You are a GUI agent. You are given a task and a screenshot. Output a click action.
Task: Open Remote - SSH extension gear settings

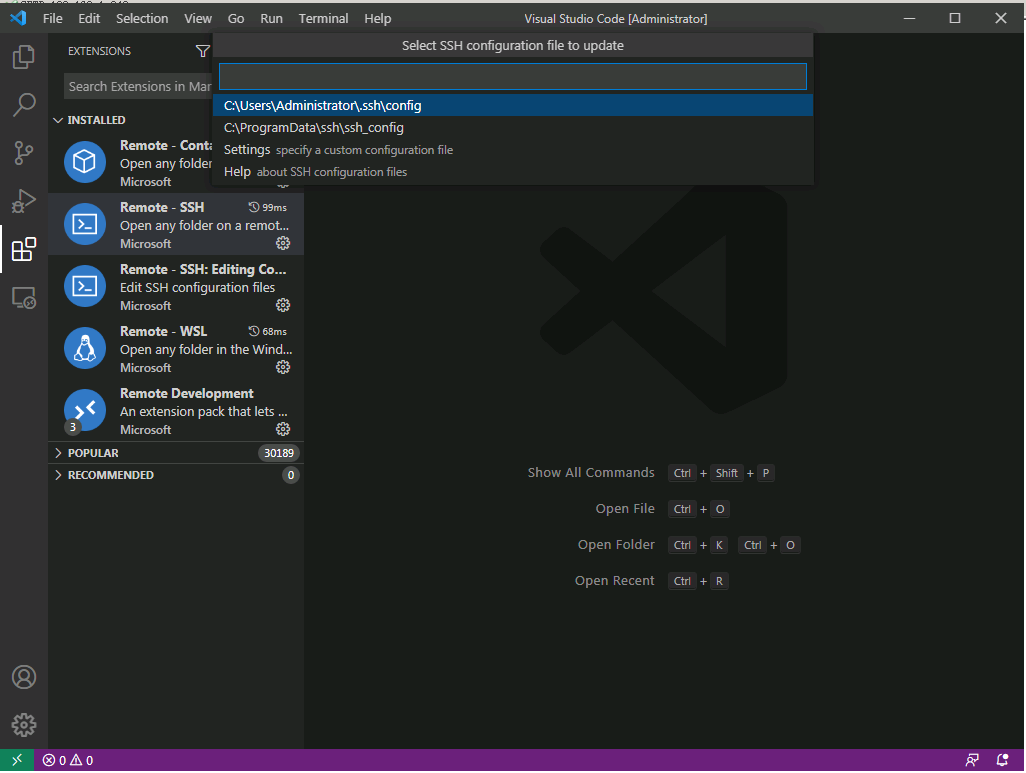pyautogui.click(x=283, y=243)
